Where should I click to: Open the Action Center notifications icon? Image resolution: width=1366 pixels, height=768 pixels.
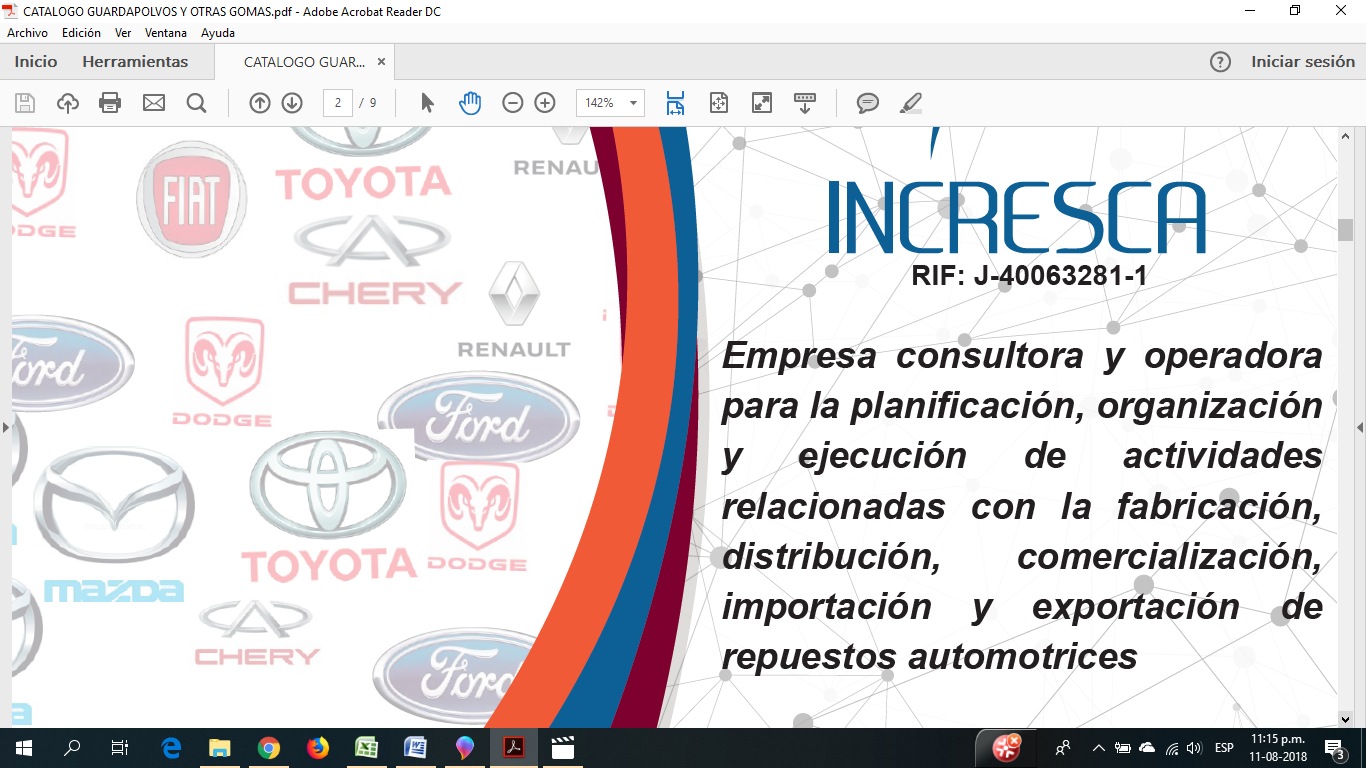(x=1334, y=748)
